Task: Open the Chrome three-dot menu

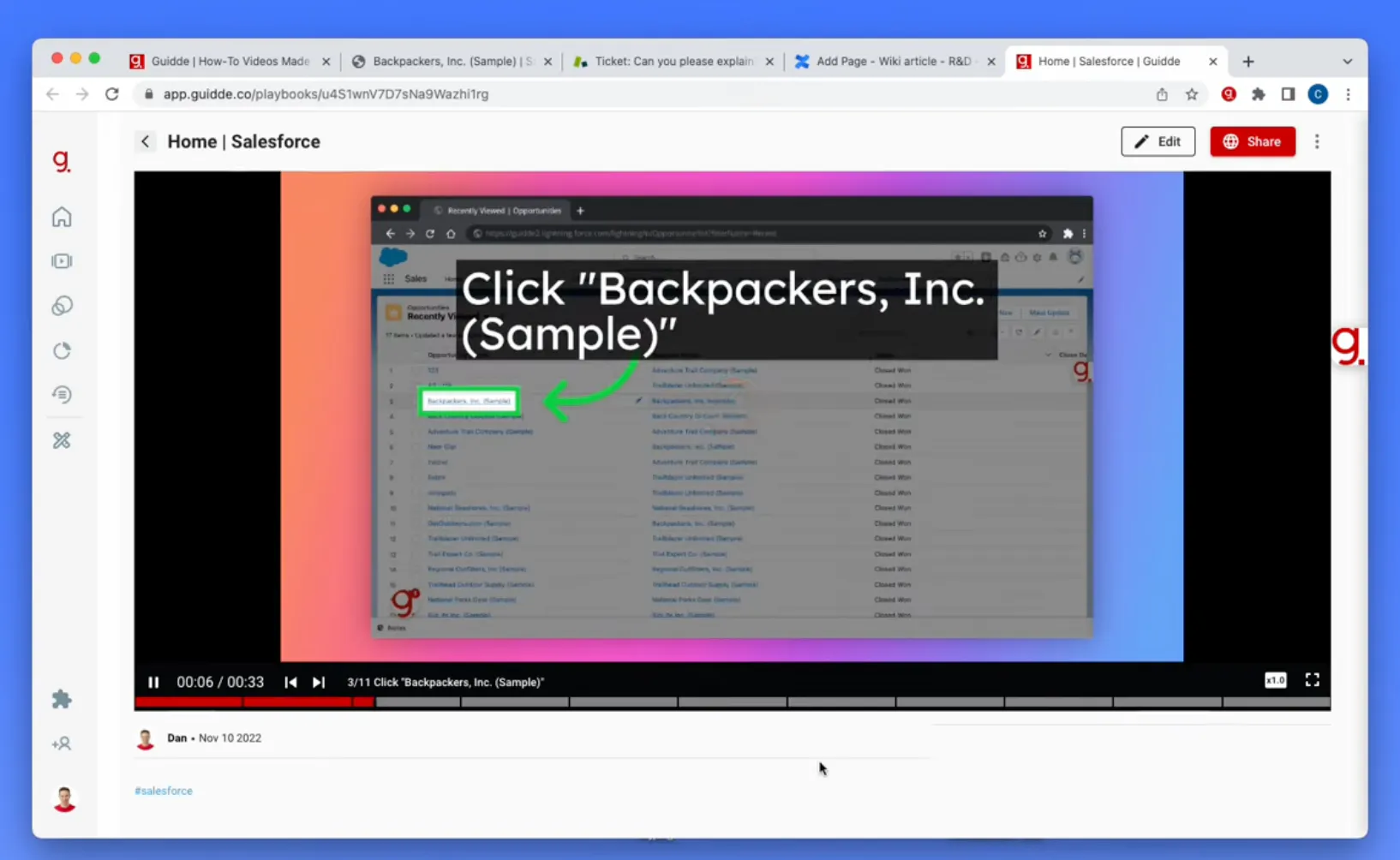Action: coord(1348,94)
